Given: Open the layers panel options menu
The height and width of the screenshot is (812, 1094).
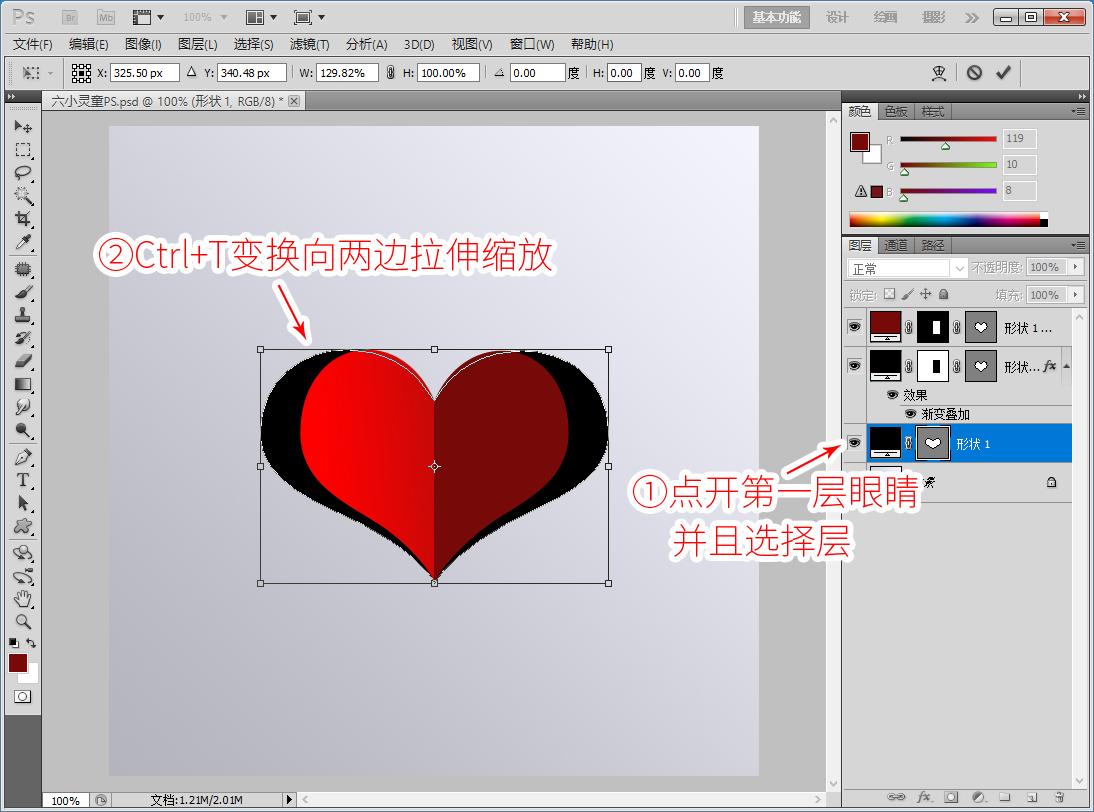Looking at the screenshot, I should (x=1078, y=246).
